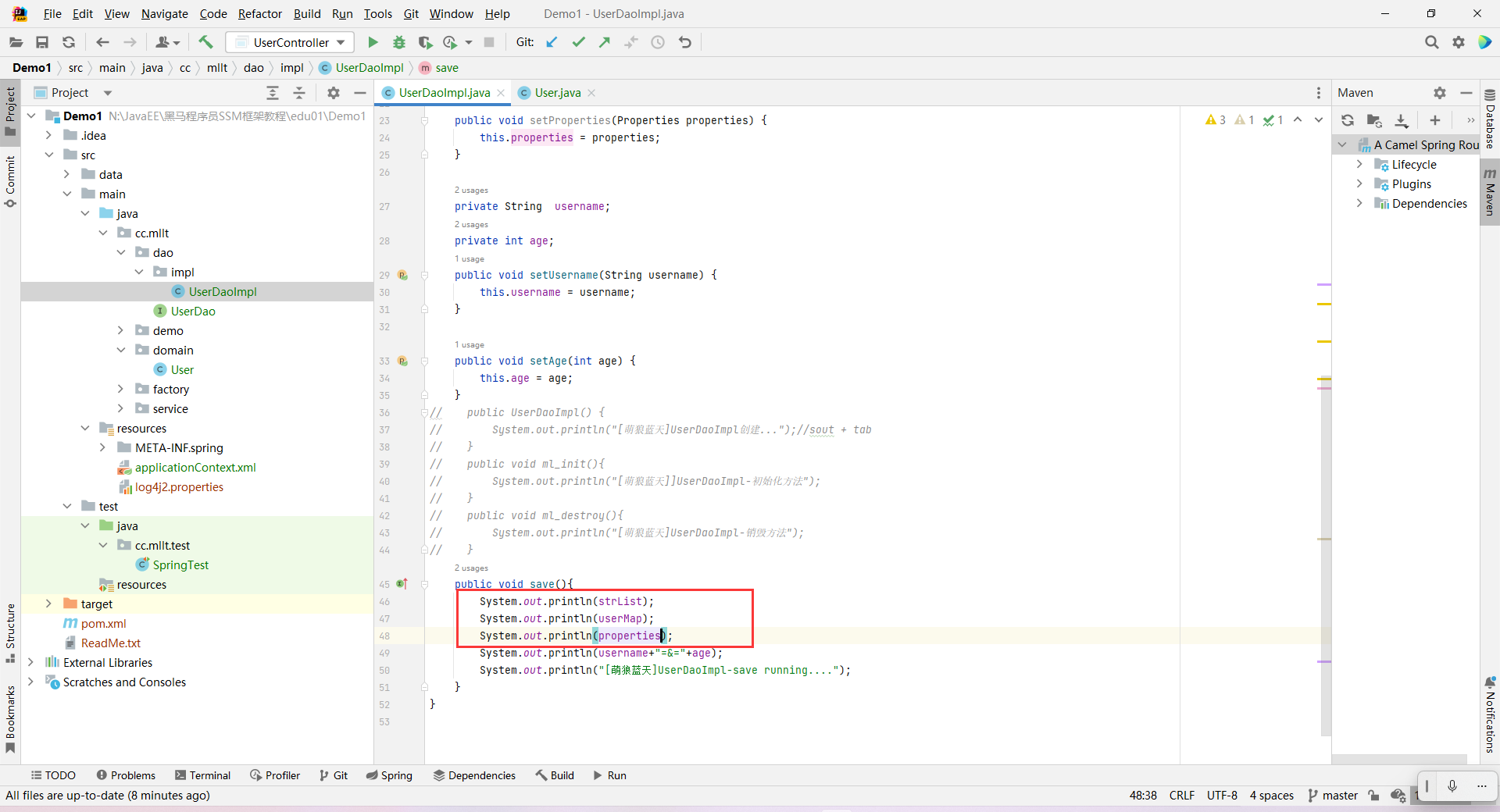This screenshot has height=812, width=1500.
Task: Click the Git commit checkmark icon
Action: click(578, 42)
